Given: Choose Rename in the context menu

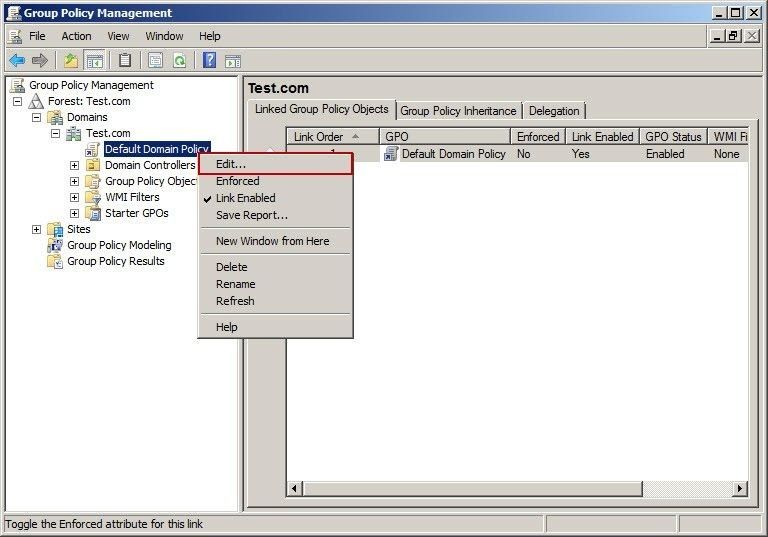Looking at the screenshot, I should tap(275, 284).
